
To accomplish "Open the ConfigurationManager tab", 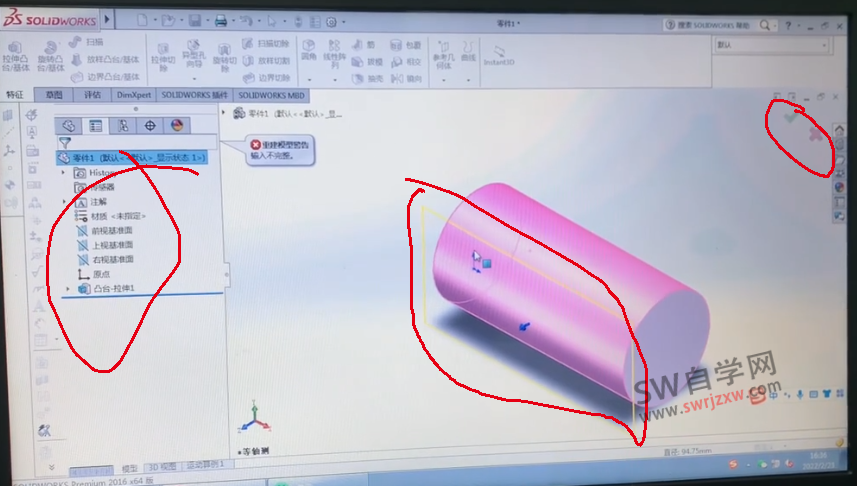I will coord(123,126).
